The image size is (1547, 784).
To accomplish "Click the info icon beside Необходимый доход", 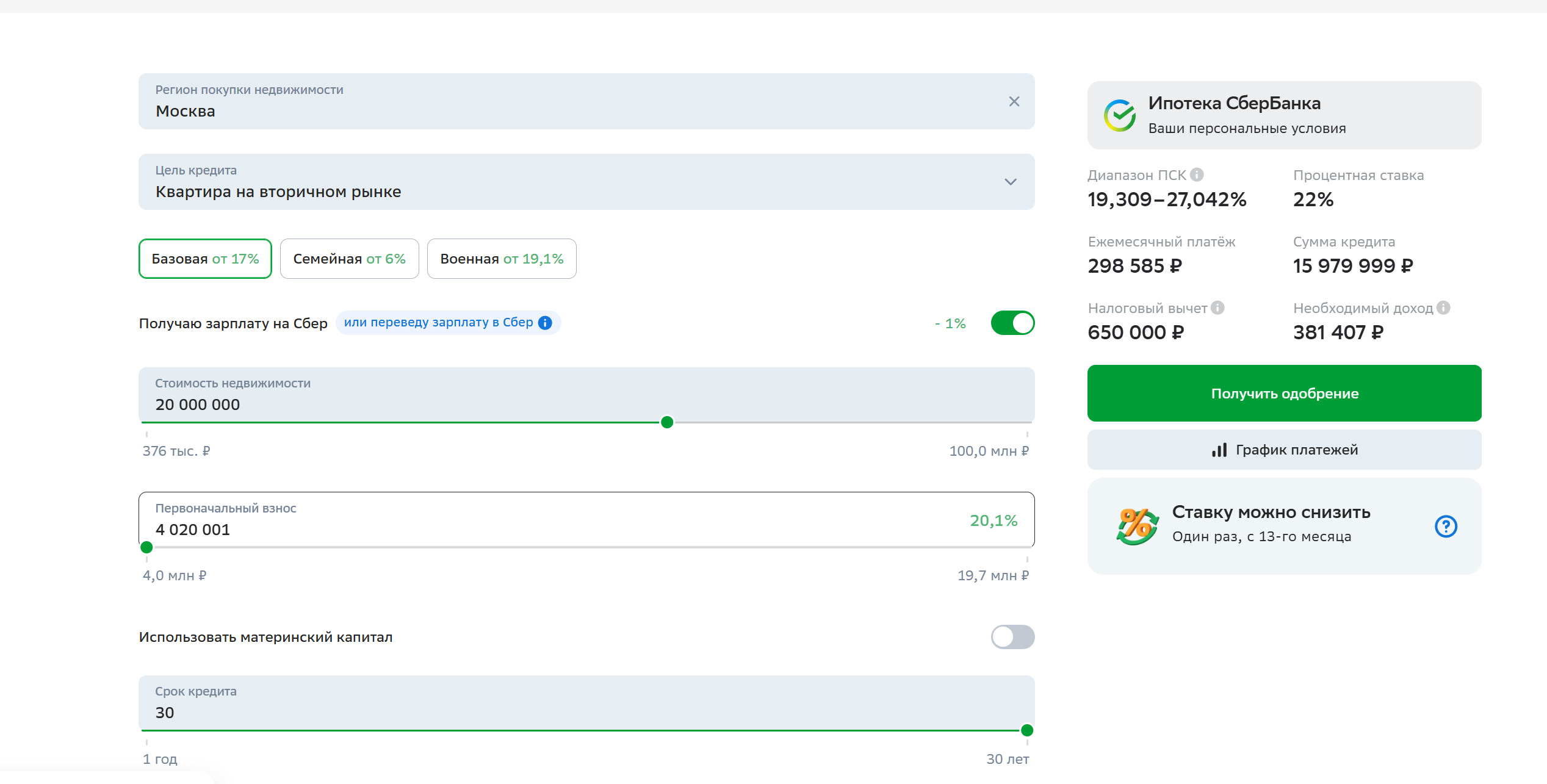I will (1443, 308).
